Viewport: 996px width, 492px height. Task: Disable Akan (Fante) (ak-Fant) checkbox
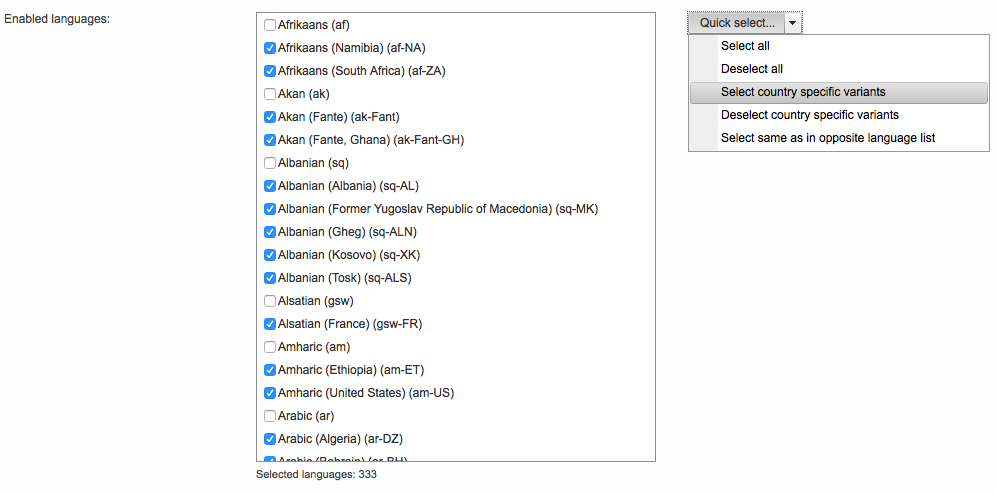coord(270,117)
